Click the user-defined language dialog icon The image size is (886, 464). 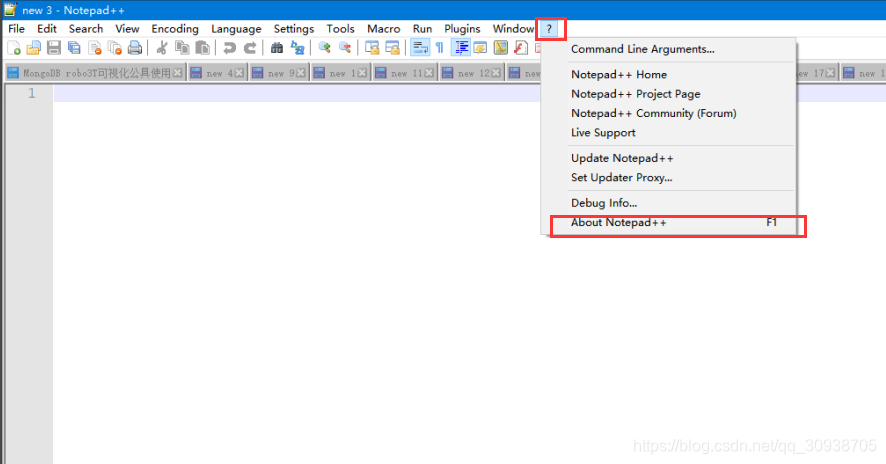coord(480,48)
